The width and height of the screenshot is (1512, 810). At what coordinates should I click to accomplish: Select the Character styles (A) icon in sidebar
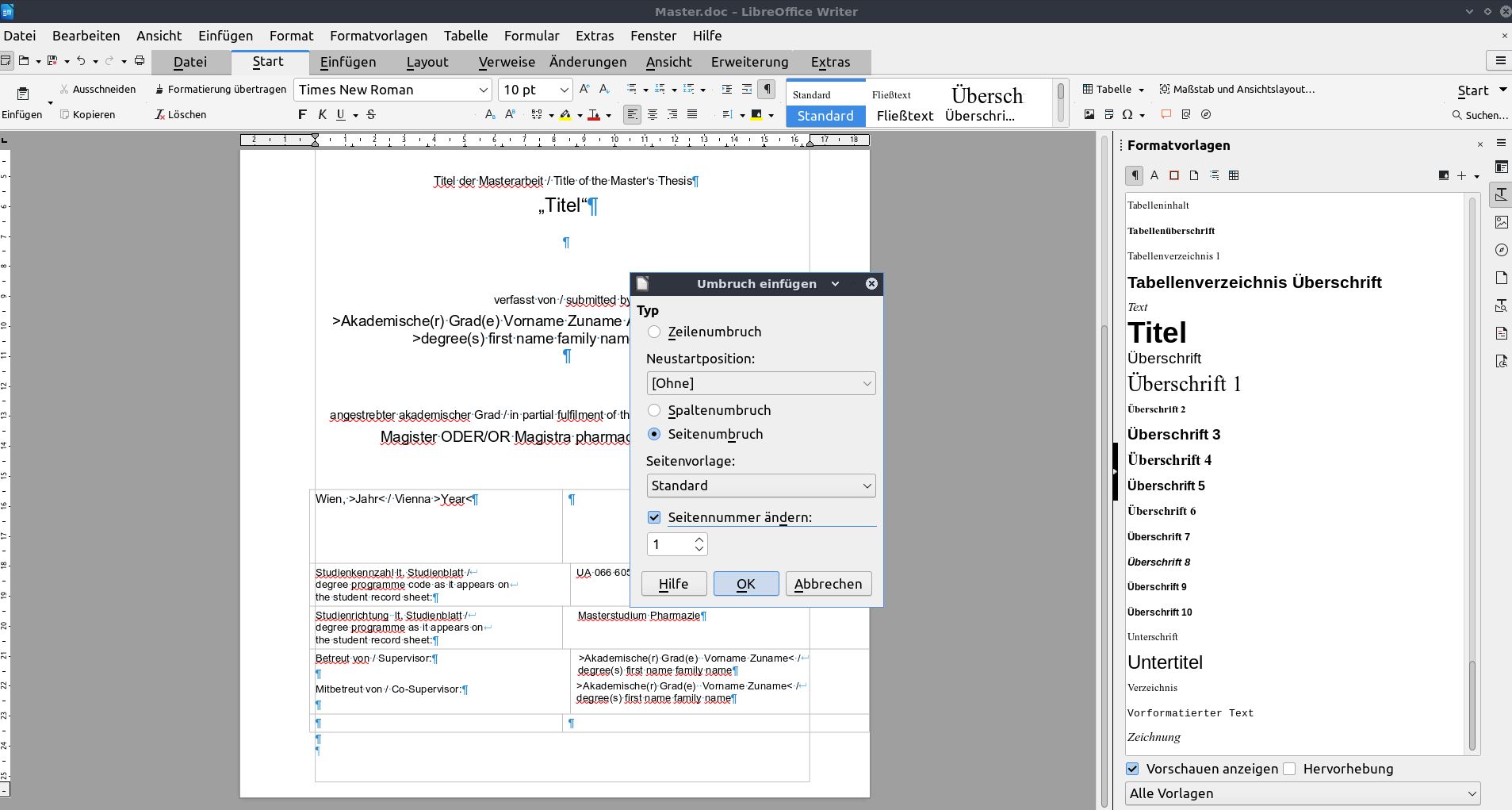(x=1154, y=175)
